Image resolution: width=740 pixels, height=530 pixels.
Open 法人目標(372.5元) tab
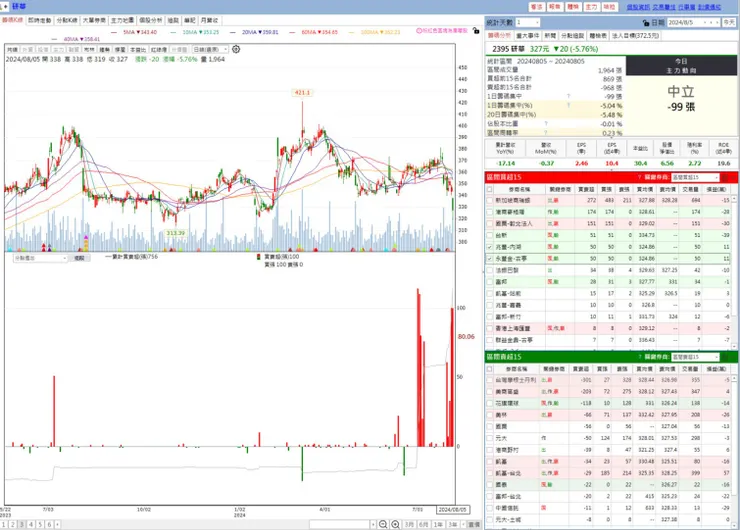click(635, 36)
